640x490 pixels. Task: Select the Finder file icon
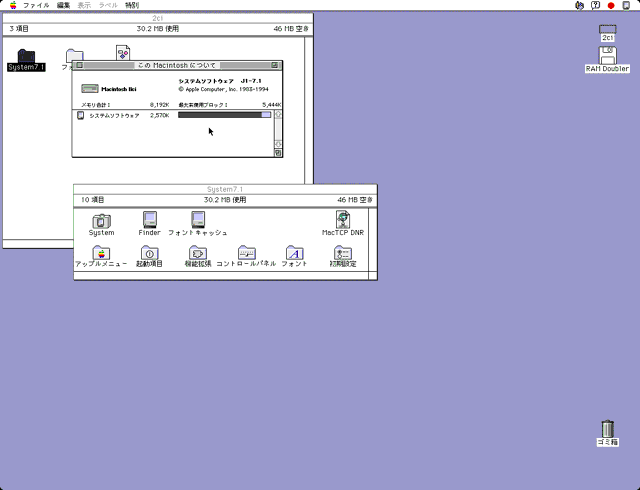(x=150, y=220)
